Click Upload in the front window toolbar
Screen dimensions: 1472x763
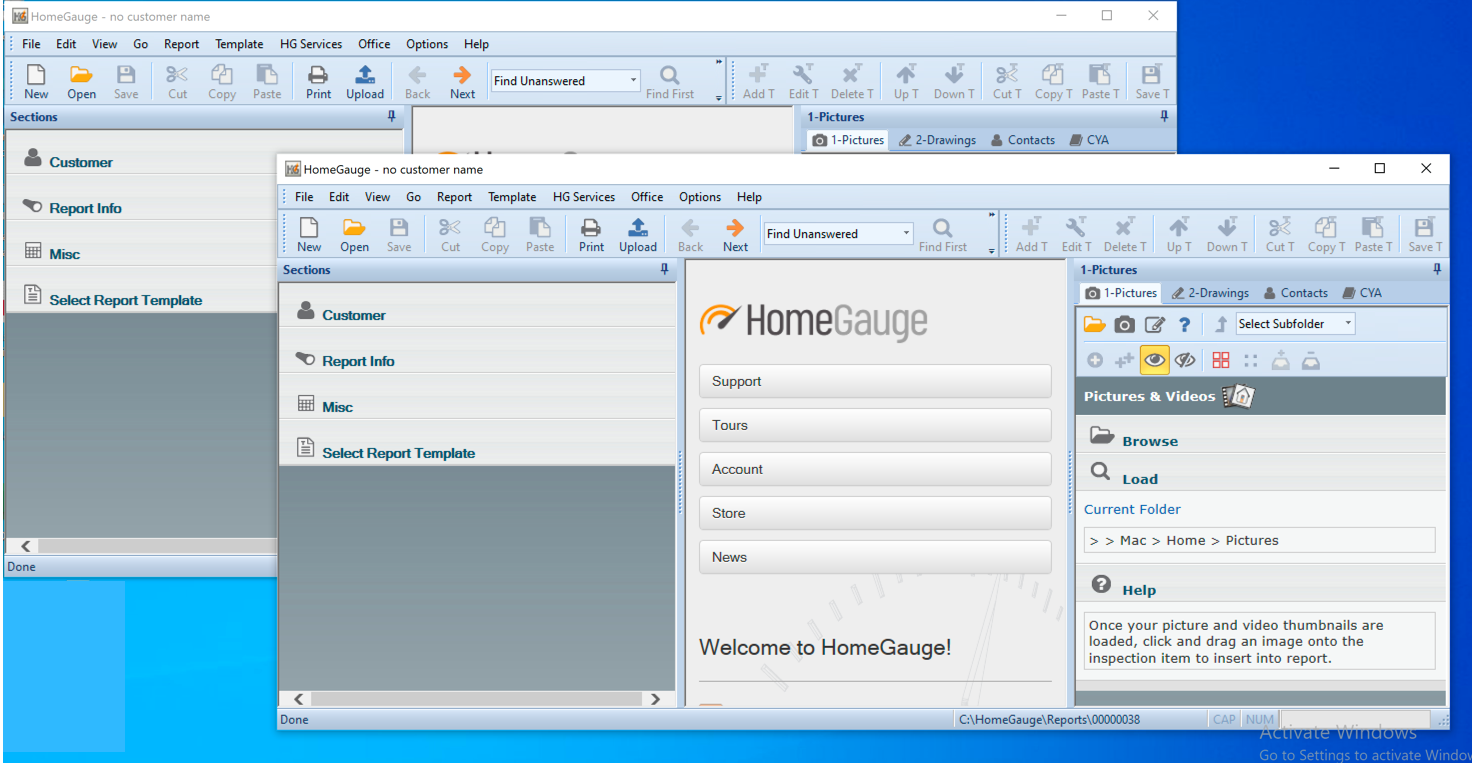click(637, 235)
